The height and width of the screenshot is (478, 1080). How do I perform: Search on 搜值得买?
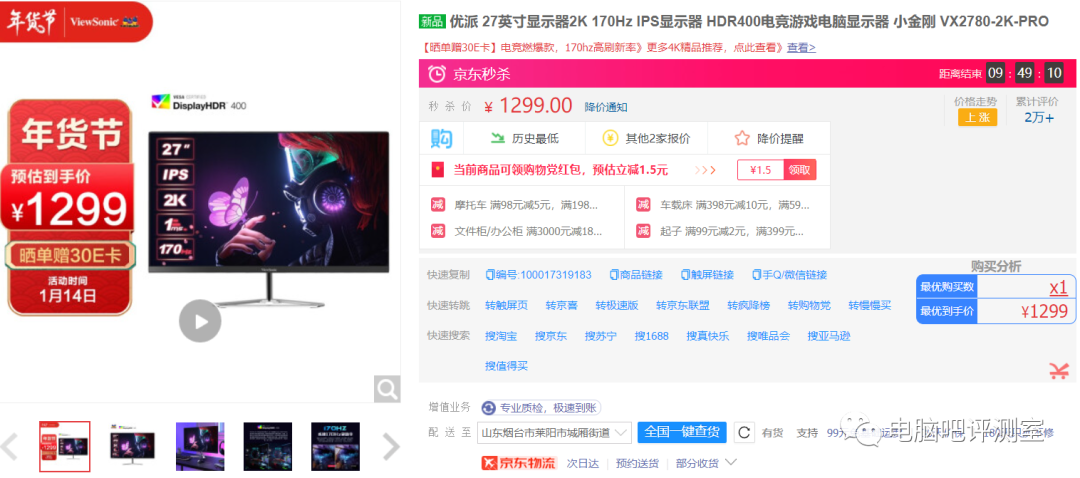(x=506, y=366)
